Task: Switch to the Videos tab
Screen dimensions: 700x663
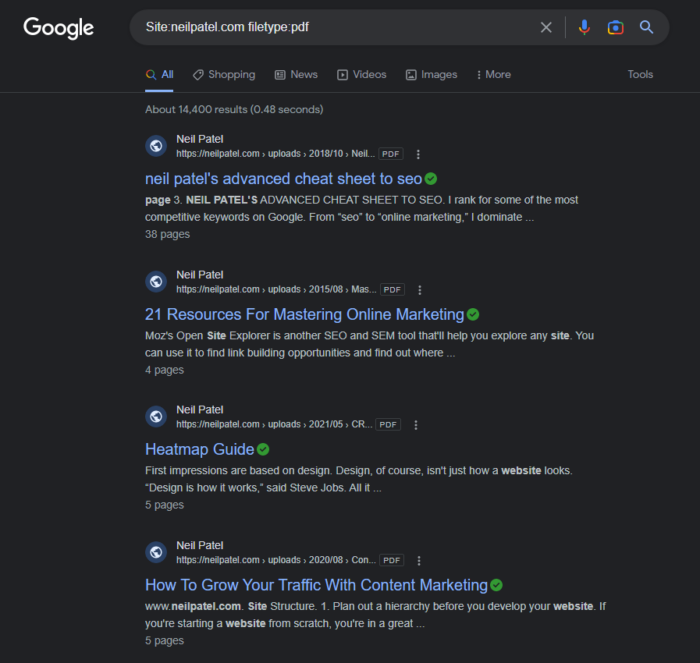Action: [x=362, y=75]
